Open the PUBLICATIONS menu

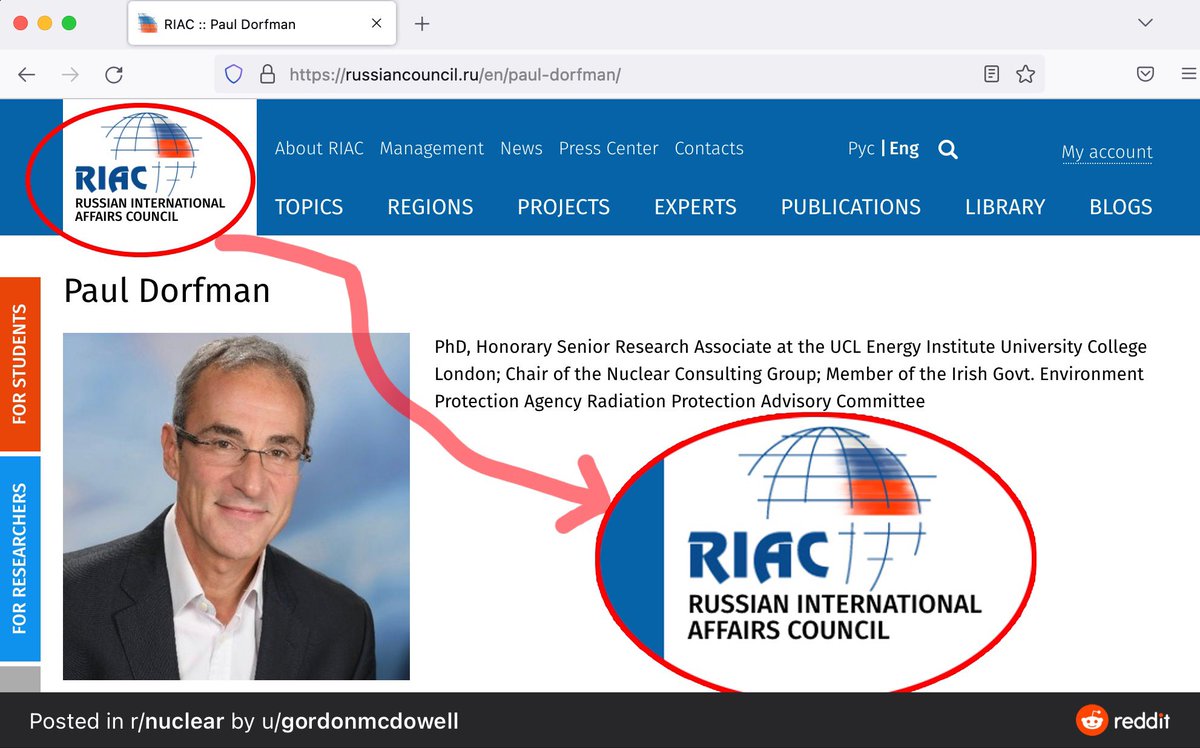pyautogui.click(x=851, y=207)
